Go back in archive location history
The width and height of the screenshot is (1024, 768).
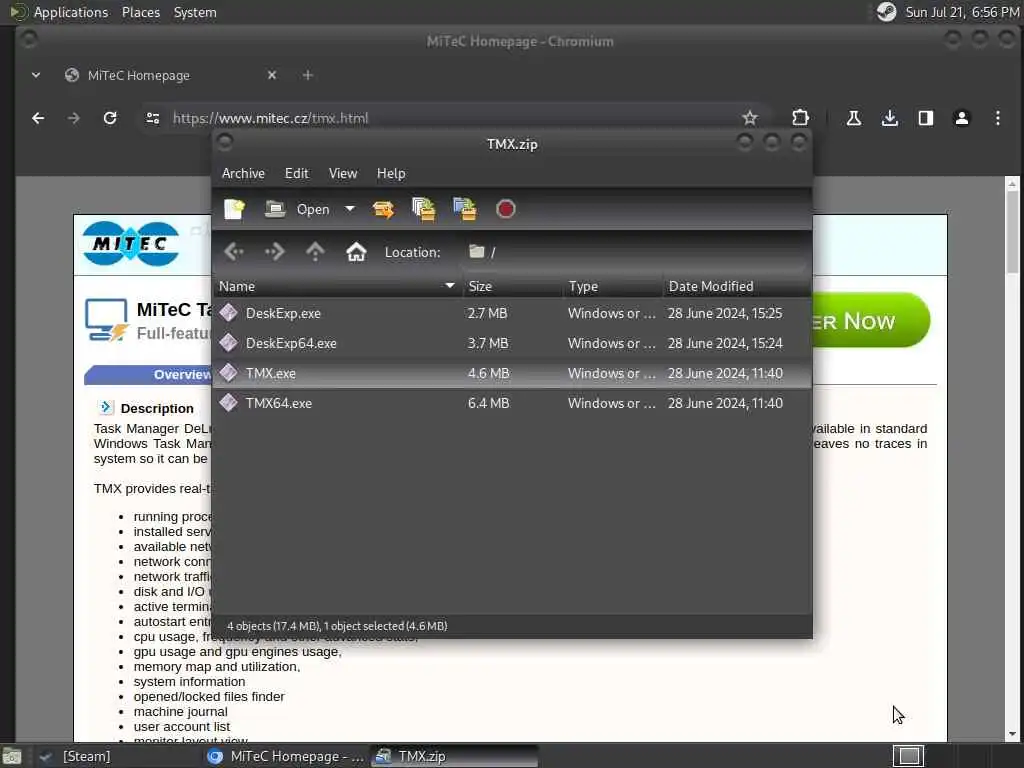pyautogui.click(x=234, y=251)
